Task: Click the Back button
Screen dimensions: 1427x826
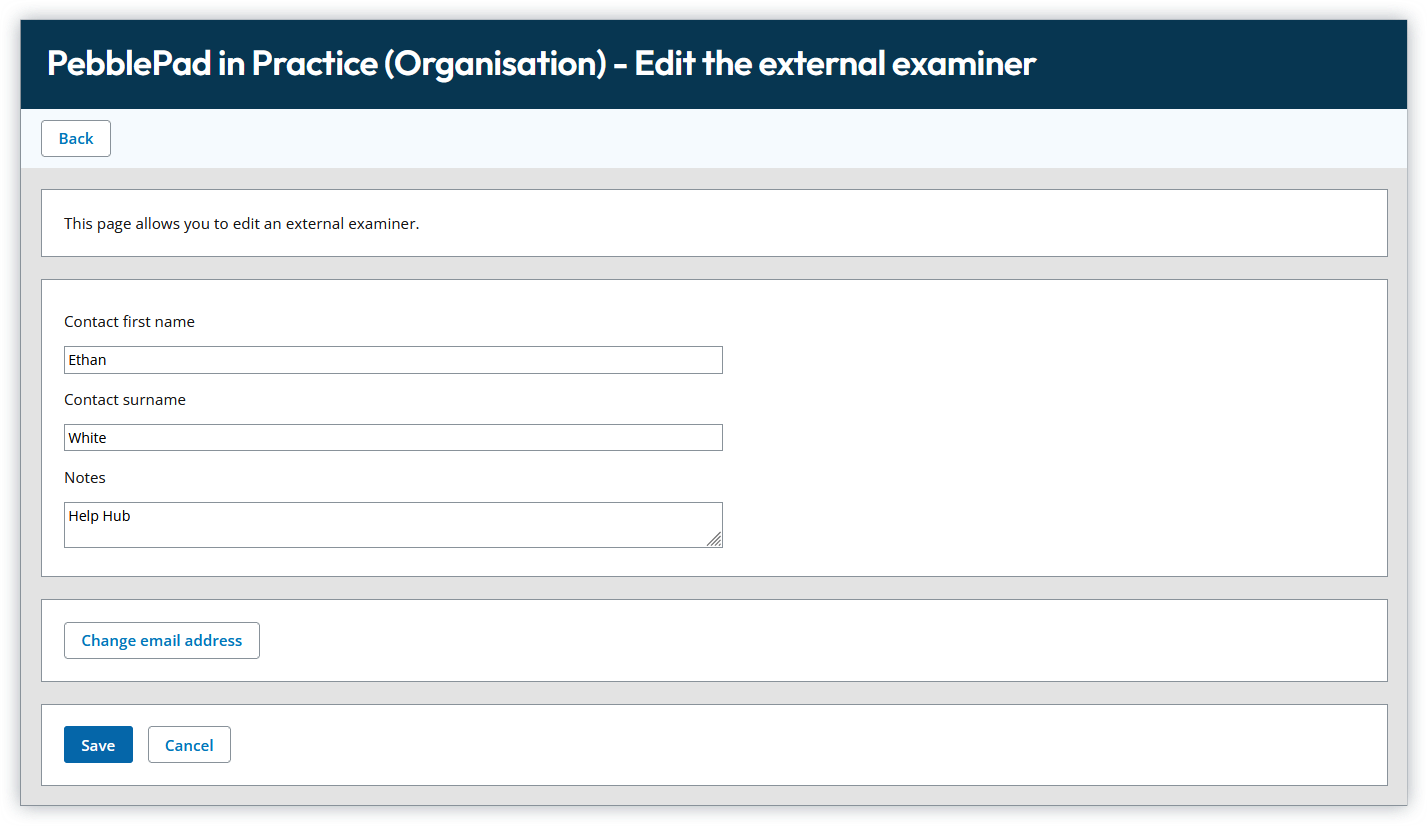Action: click(76, 139)
